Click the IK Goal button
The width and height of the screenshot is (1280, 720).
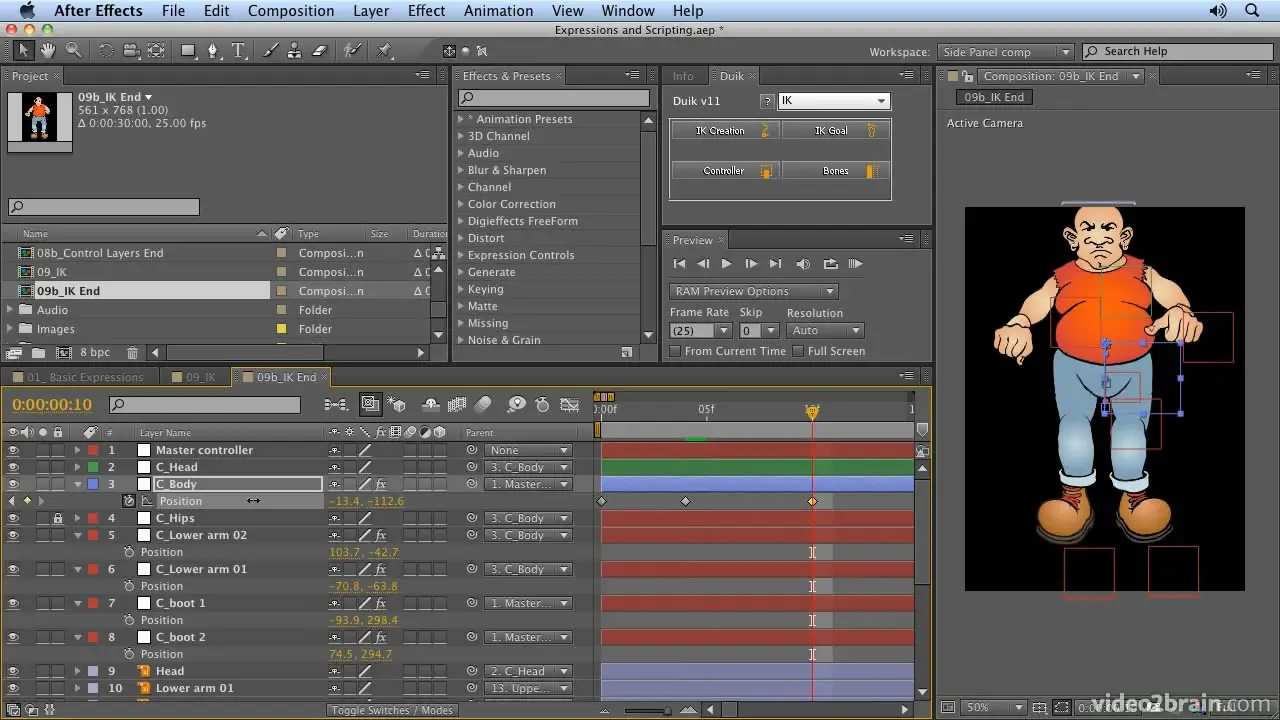click(834, 131)
